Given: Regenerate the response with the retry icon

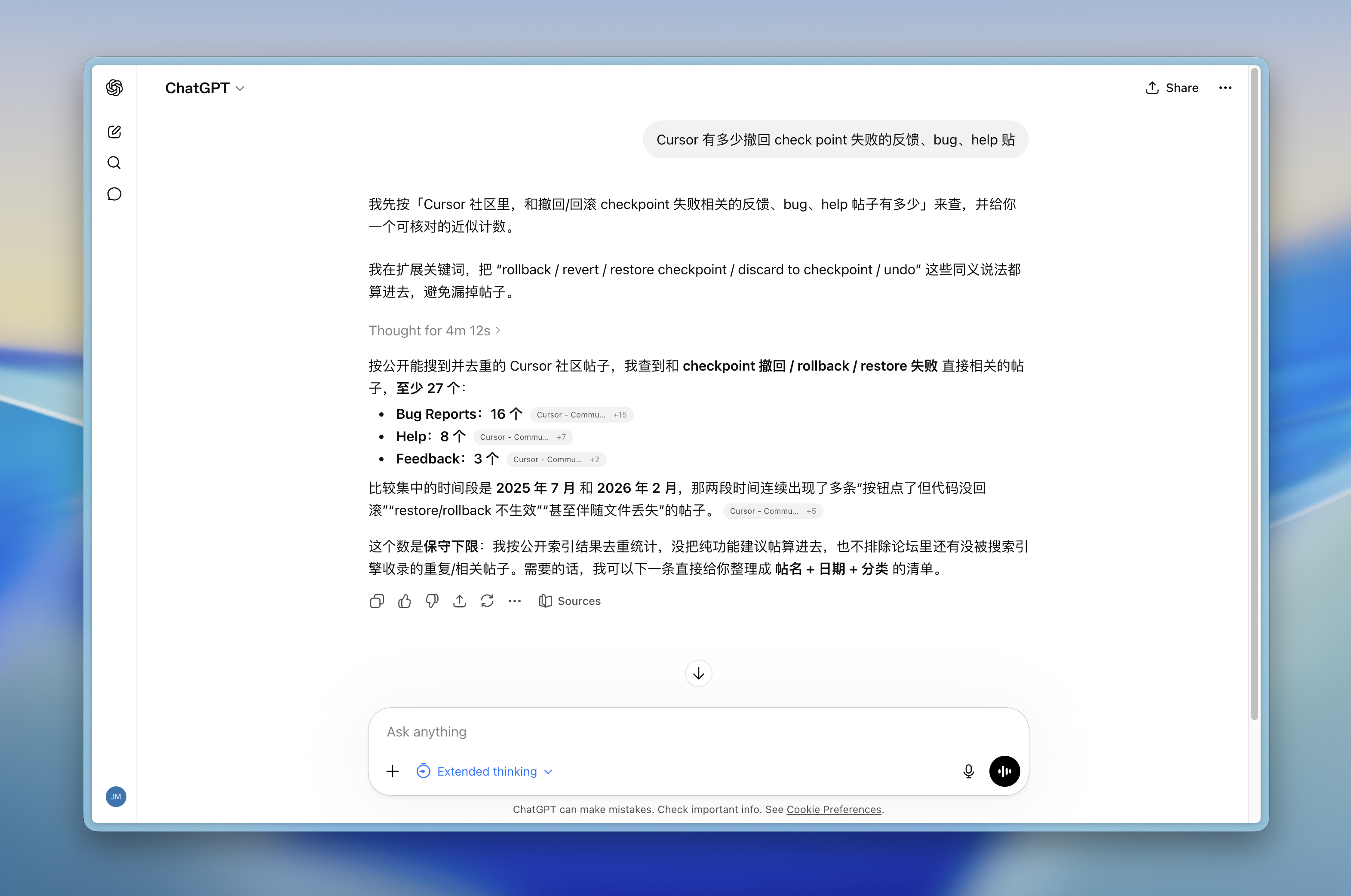Looking at the screenshot, I should [487, 601].
